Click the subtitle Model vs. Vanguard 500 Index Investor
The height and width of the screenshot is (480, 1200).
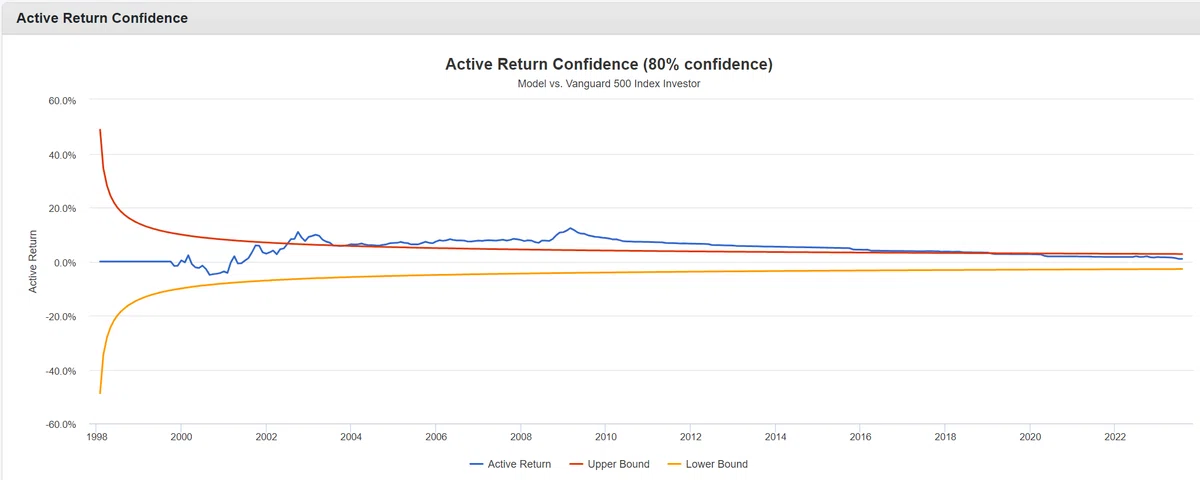pyautogui.click(x=609, y=84)
